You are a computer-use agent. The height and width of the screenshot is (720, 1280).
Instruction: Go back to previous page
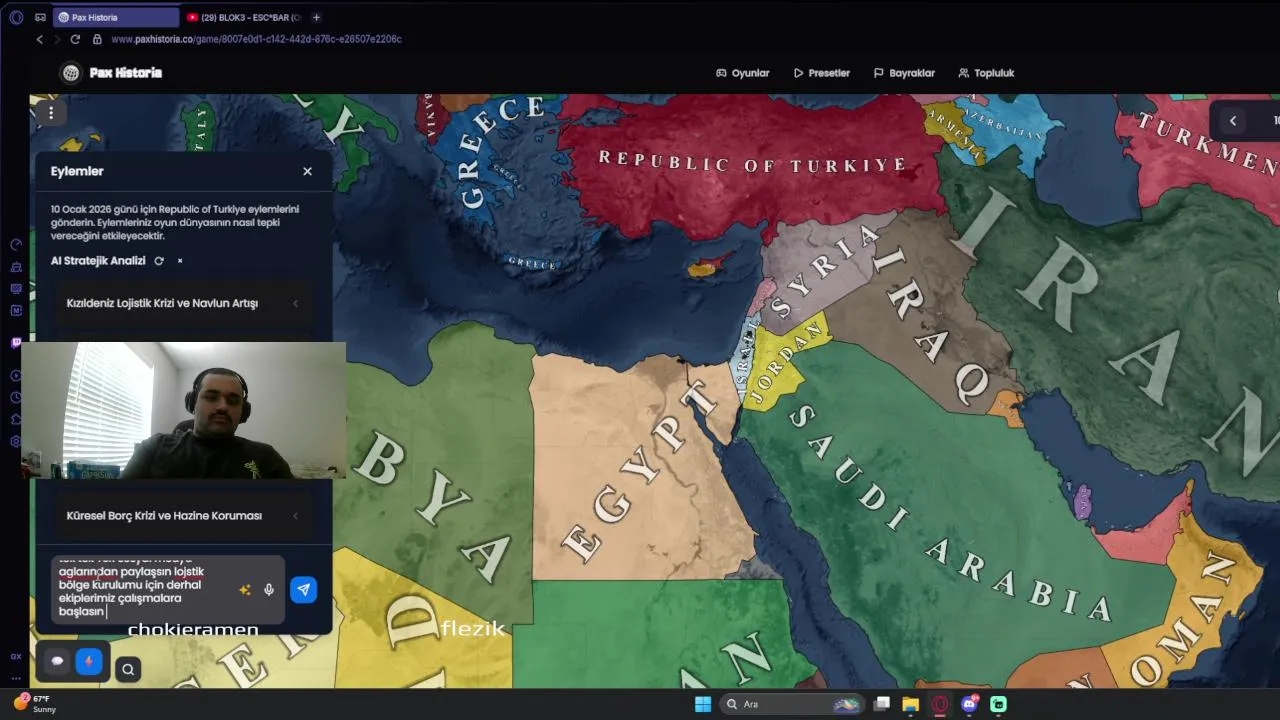(x=40, y=39)
